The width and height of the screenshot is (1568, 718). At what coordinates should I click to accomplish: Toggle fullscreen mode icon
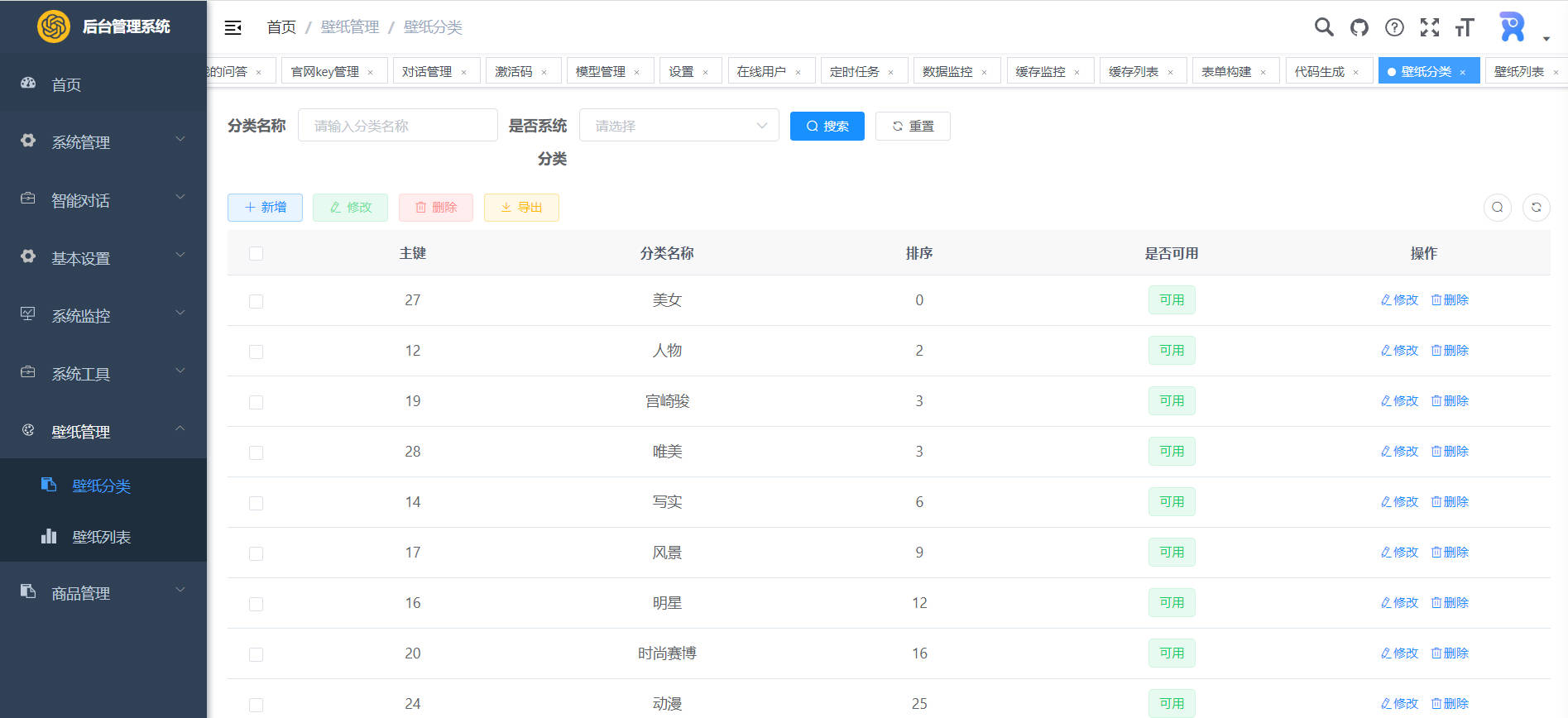coord(1430,27)
